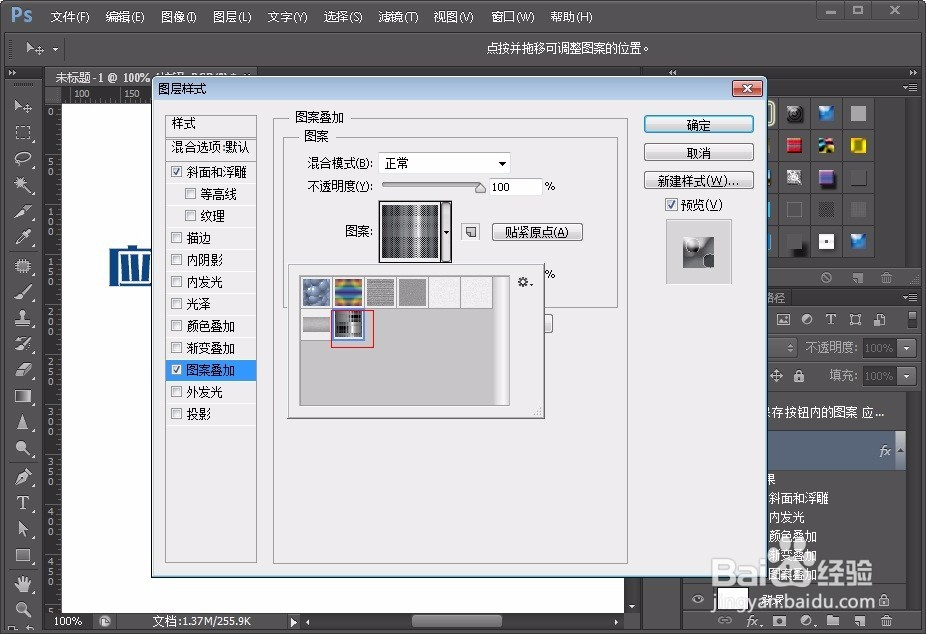Open 滤镜(T) menu
Viewport: 926px width, 634px height.
[398, 17]
